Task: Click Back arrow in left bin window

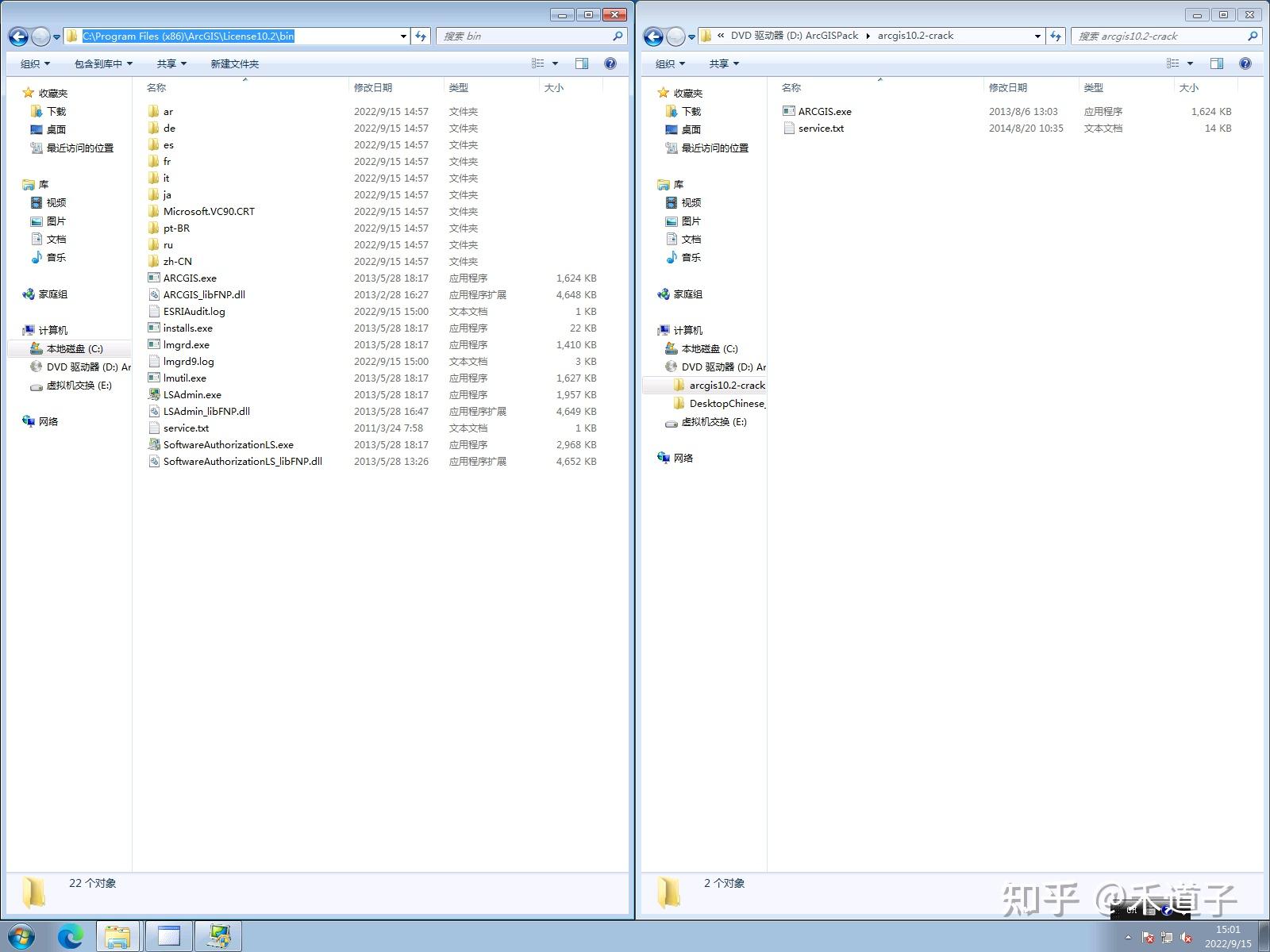Action: (19, 36)
